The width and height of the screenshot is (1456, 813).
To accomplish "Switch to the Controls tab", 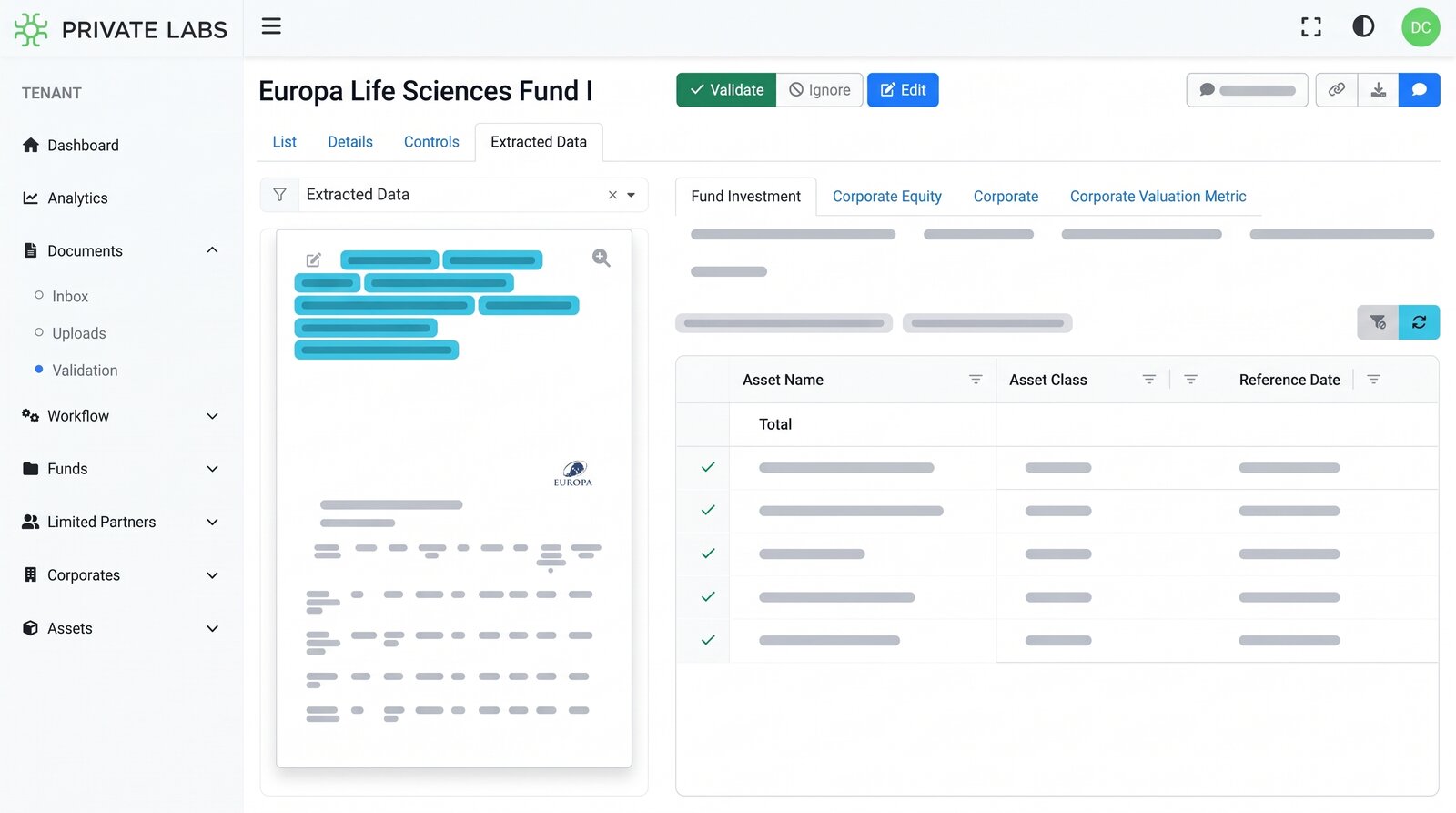I will [x=431, y=142].
